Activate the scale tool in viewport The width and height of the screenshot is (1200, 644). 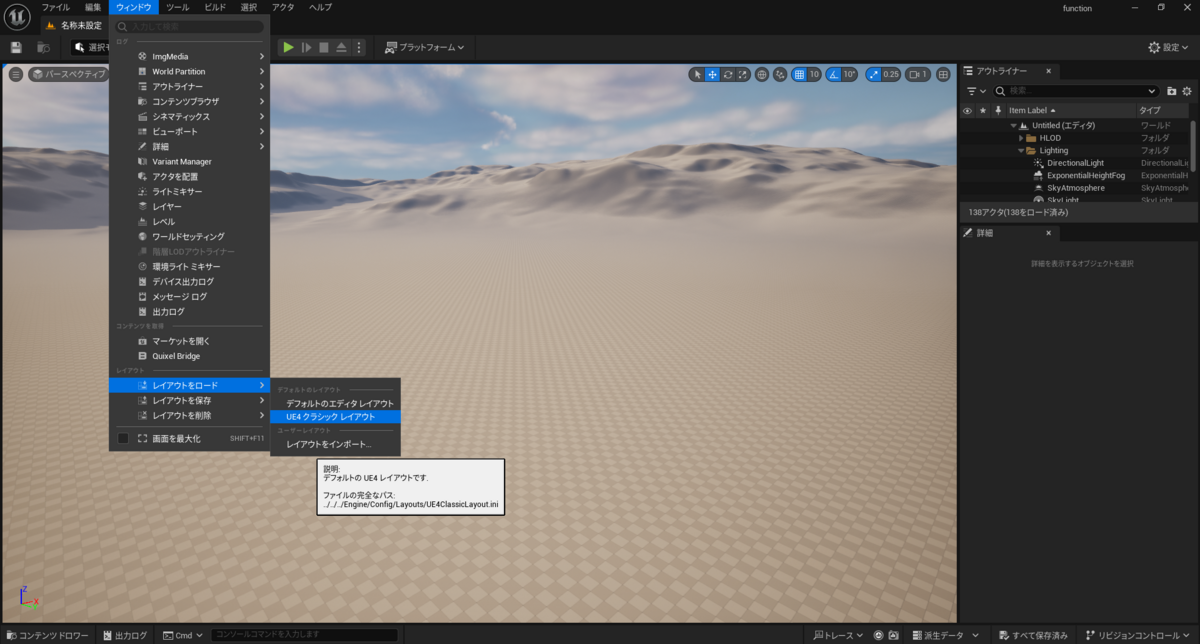(x=742, y=74)
